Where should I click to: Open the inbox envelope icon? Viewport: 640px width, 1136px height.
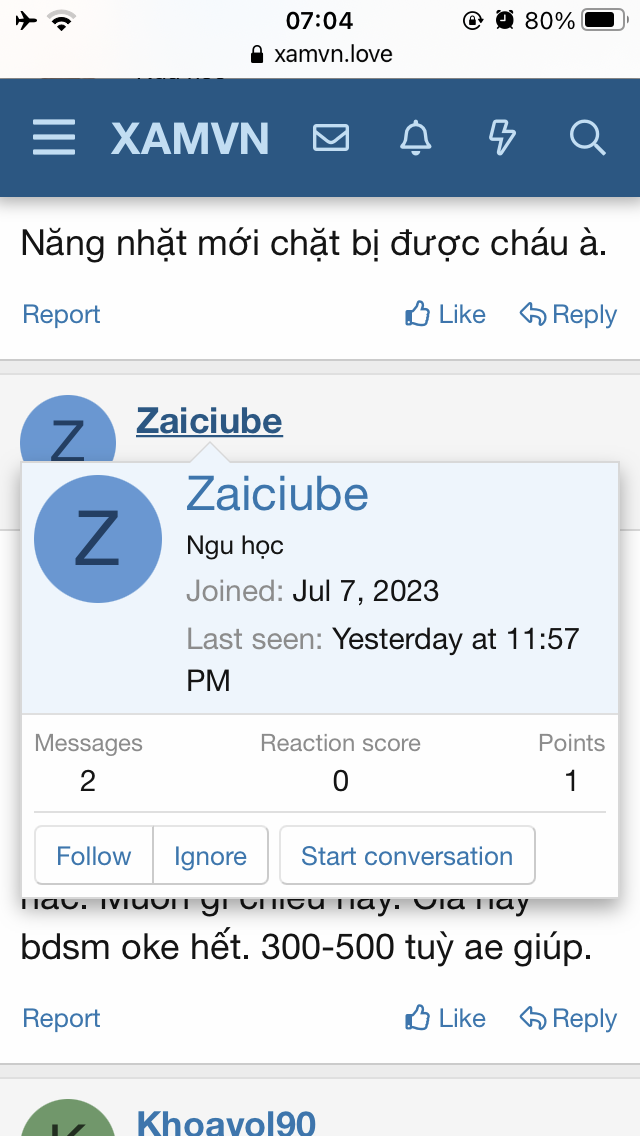(331, 138)
